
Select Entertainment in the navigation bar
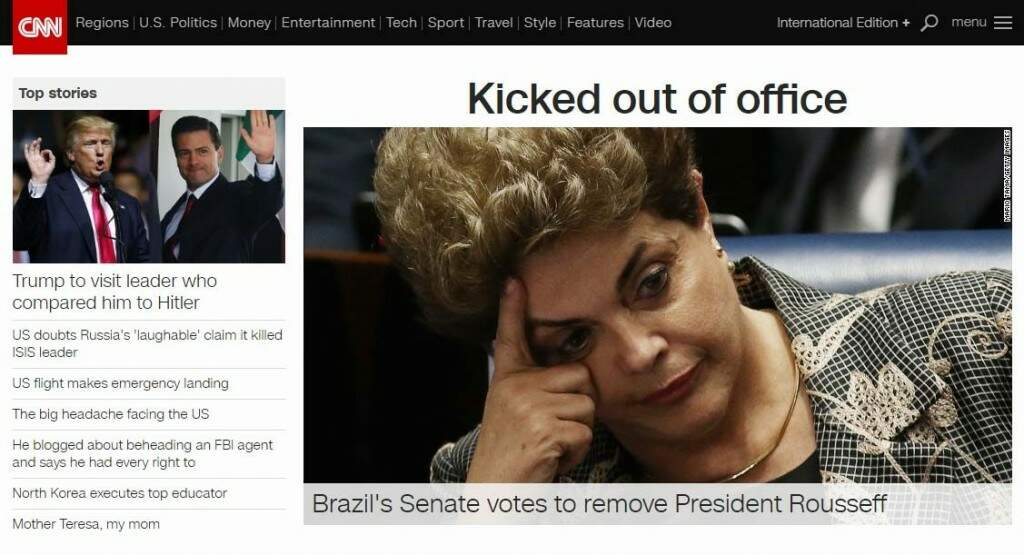(328, 23)
